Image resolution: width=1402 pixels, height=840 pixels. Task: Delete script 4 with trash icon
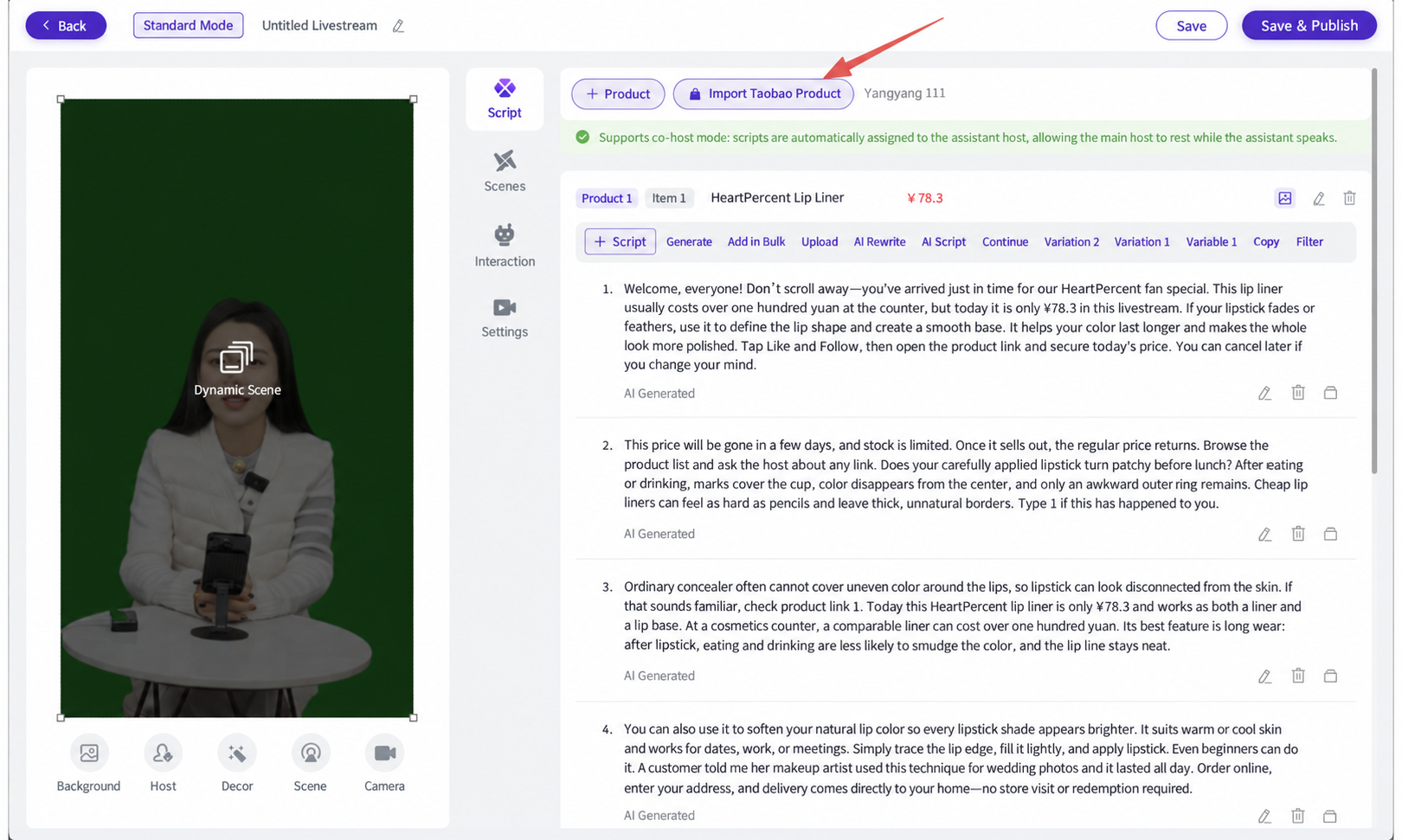1298,816
